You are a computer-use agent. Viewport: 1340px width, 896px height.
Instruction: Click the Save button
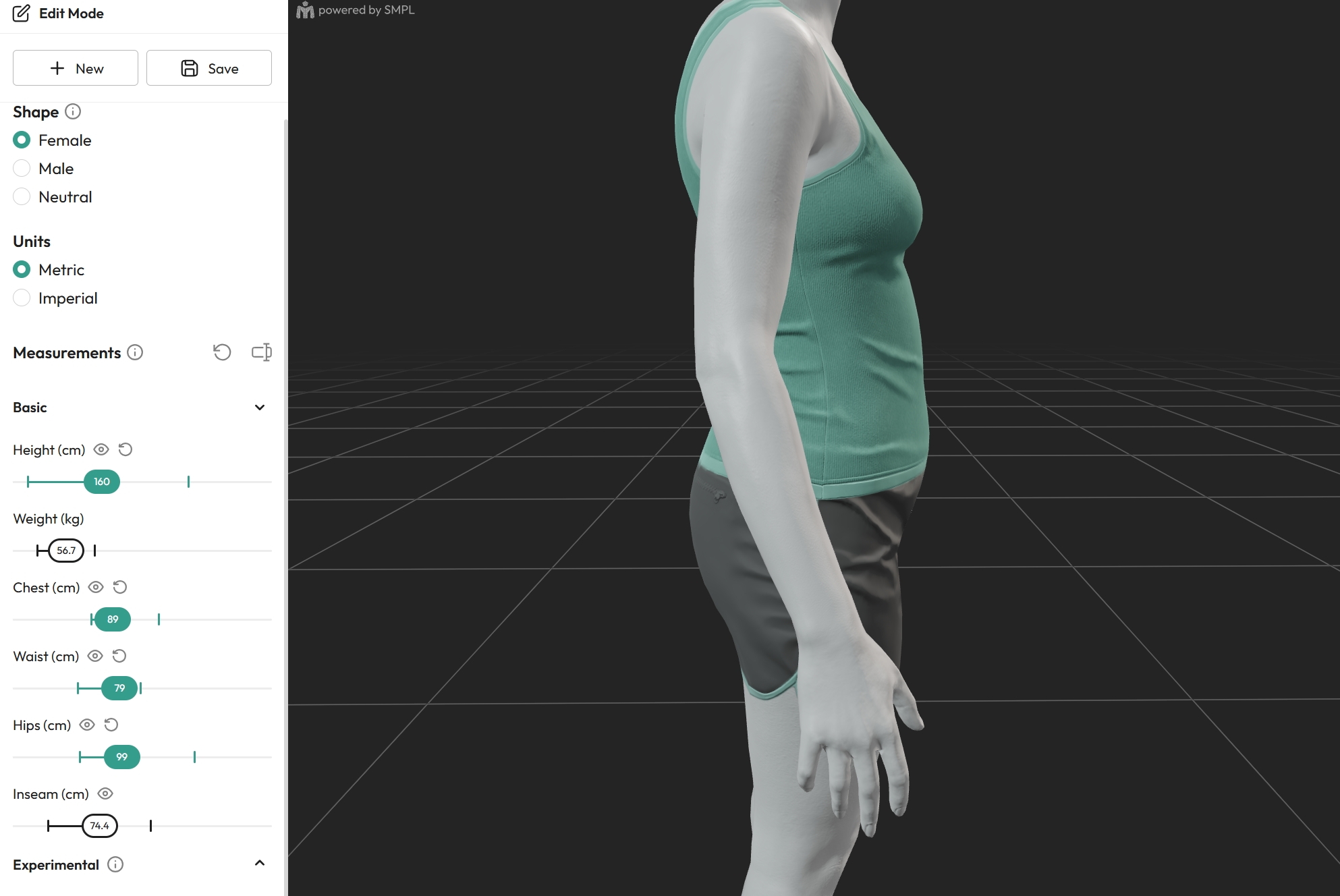coord(209,68)
